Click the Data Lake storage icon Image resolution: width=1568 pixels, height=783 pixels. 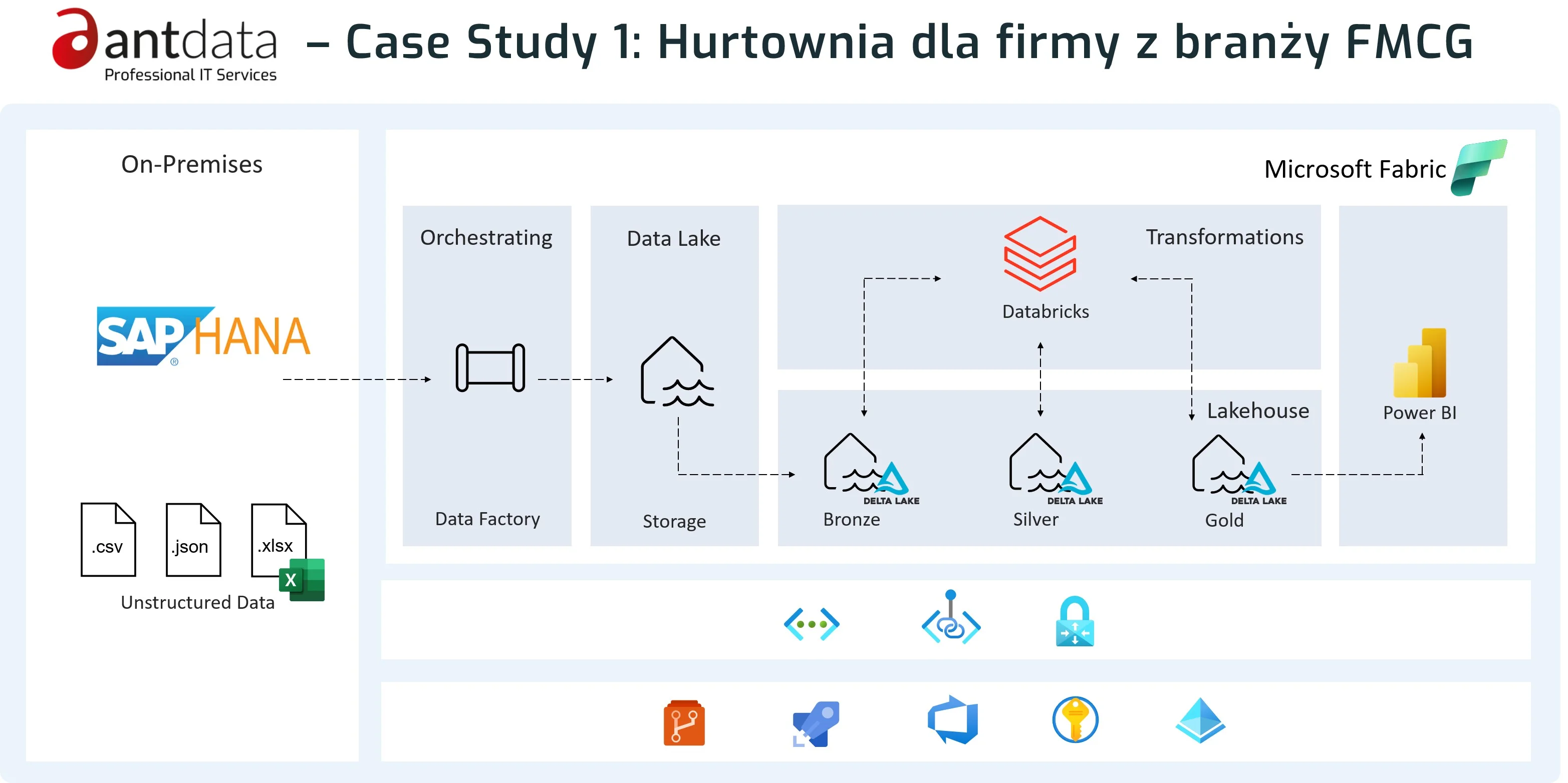pyautogui.click(x=677, y=372)
